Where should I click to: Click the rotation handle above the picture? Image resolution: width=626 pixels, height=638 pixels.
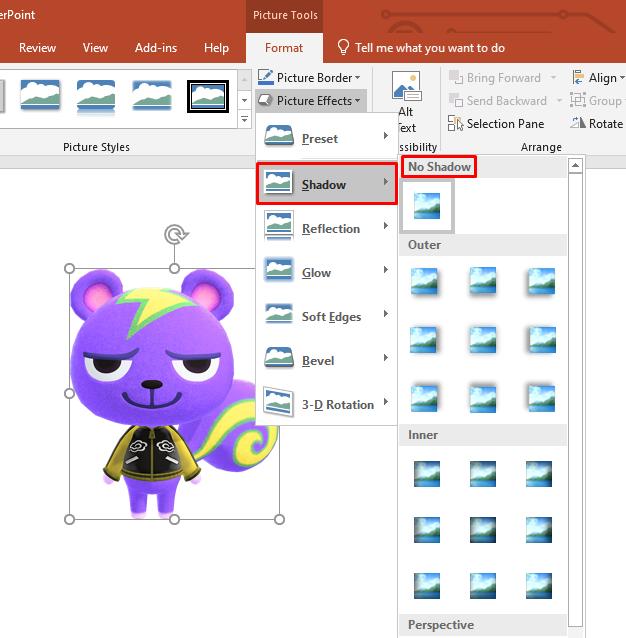[x=176, y=235]
